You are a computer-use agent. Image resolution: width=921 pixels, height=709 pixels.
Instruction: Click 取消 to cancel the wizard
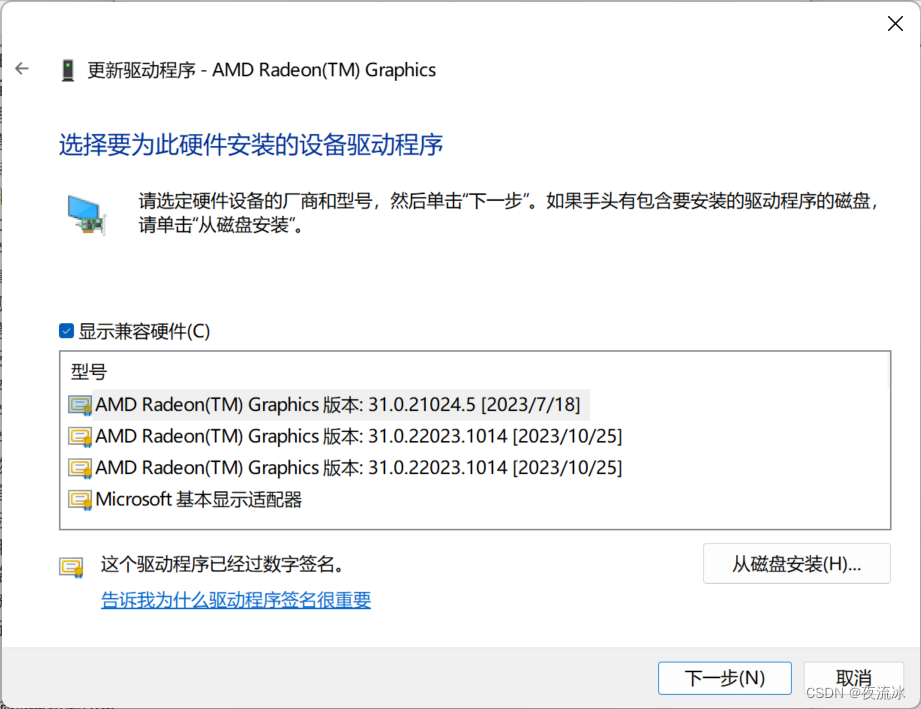853,678
